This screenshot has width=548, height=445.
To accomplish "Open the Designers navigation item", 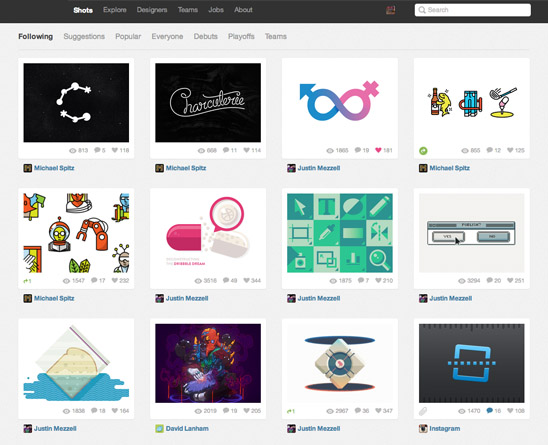I will coord(152,10).
